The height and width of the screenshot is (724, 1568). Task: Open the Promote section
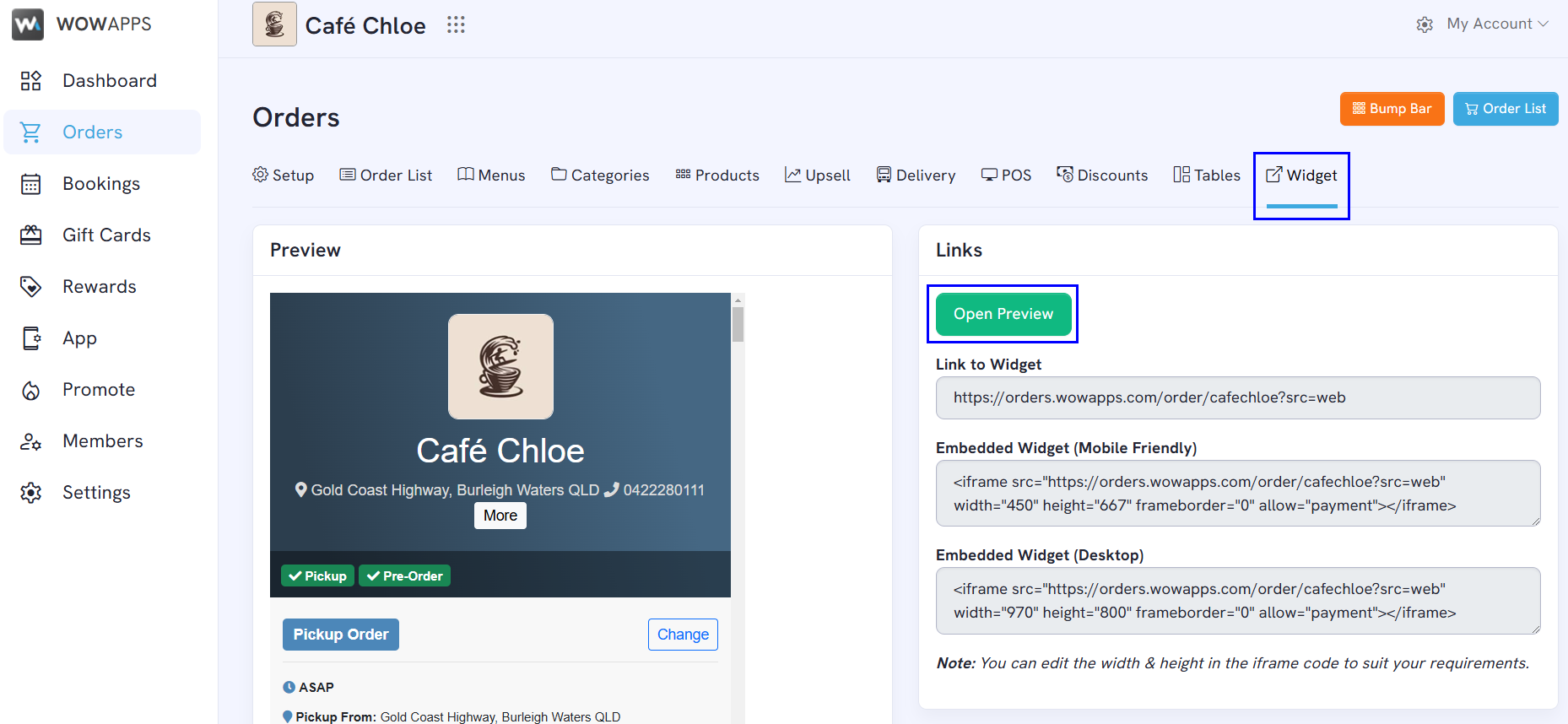(x=99, y=390)
